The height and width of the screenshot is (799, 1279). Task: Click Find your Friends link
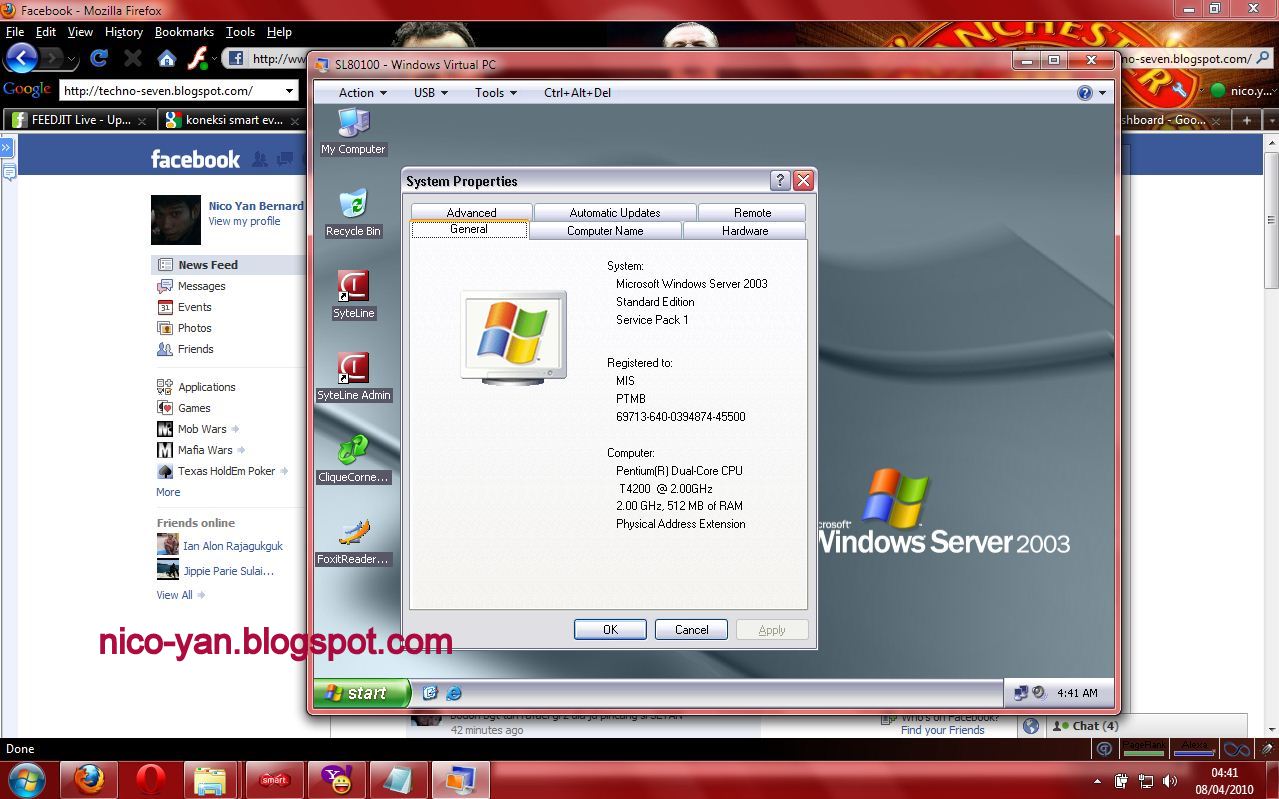pos(942,730)
